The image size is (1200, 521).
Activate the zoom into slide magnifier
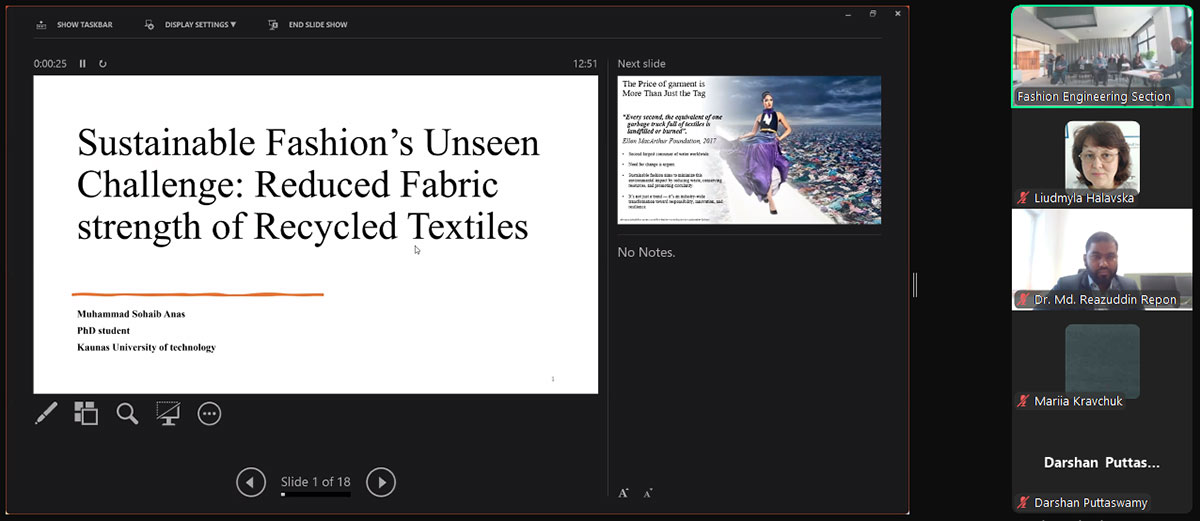[127, 413]
